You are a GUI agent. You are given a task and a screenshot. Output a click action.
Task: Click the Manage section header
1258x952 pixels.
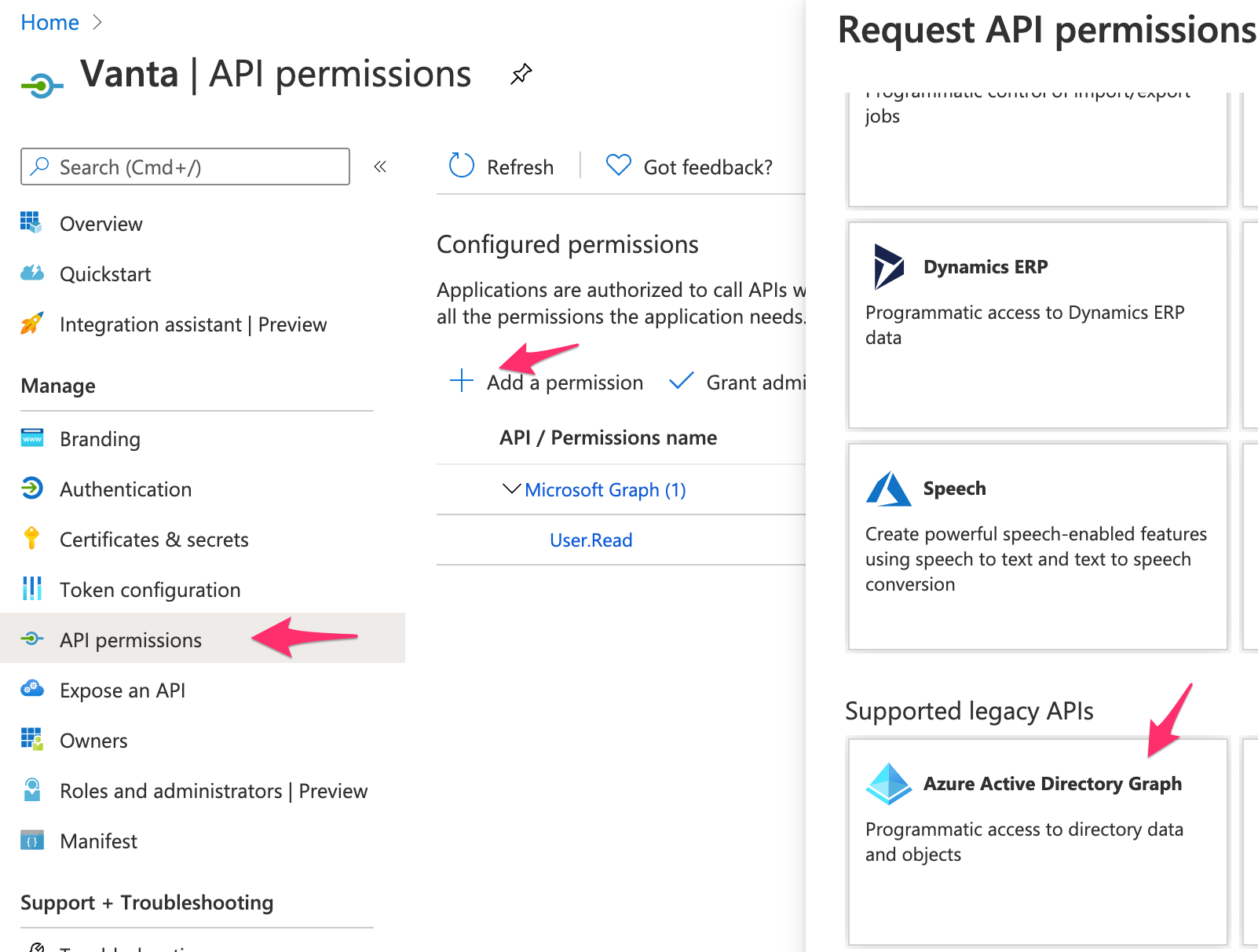click(x=58, y=386)
